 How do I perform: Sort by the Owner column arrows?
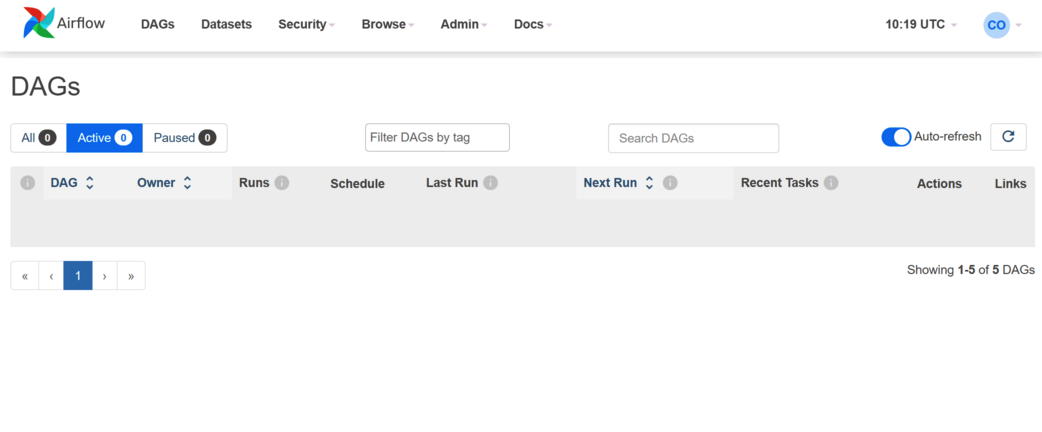pos(187,183)
